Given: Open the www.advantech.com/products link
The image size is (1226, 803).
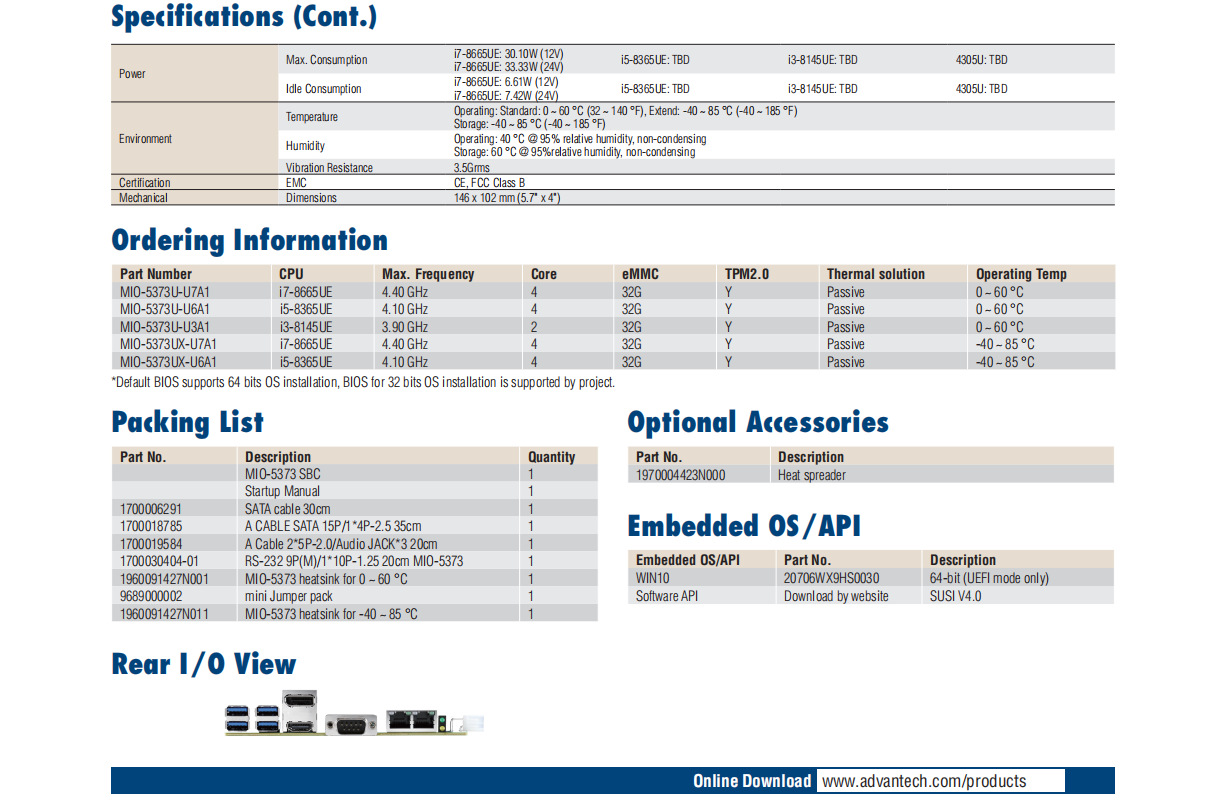Looking at the screenshot, I should click(x=924, y=781).
